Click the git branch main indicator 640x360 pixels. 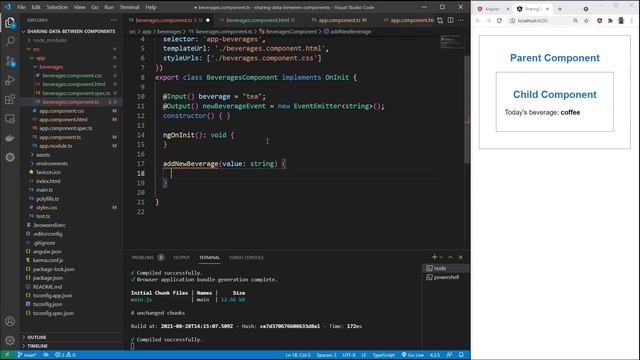tap(27, 355)
